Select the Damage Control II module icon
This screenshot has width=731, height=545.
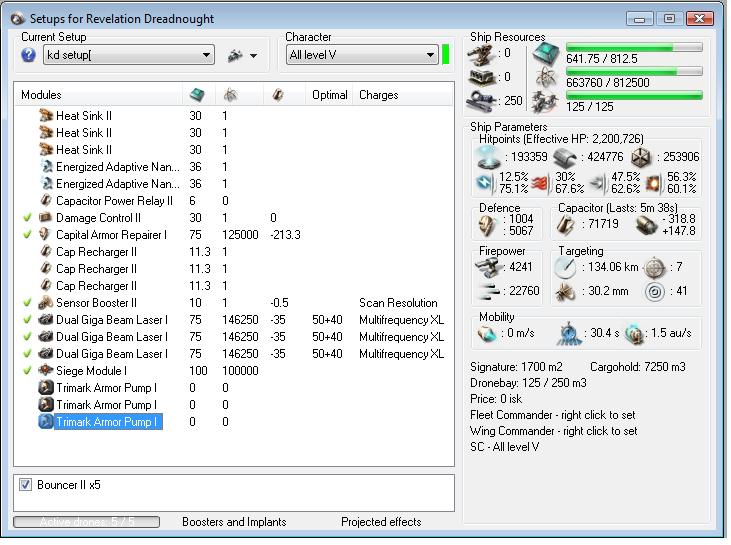pos(46,218)
